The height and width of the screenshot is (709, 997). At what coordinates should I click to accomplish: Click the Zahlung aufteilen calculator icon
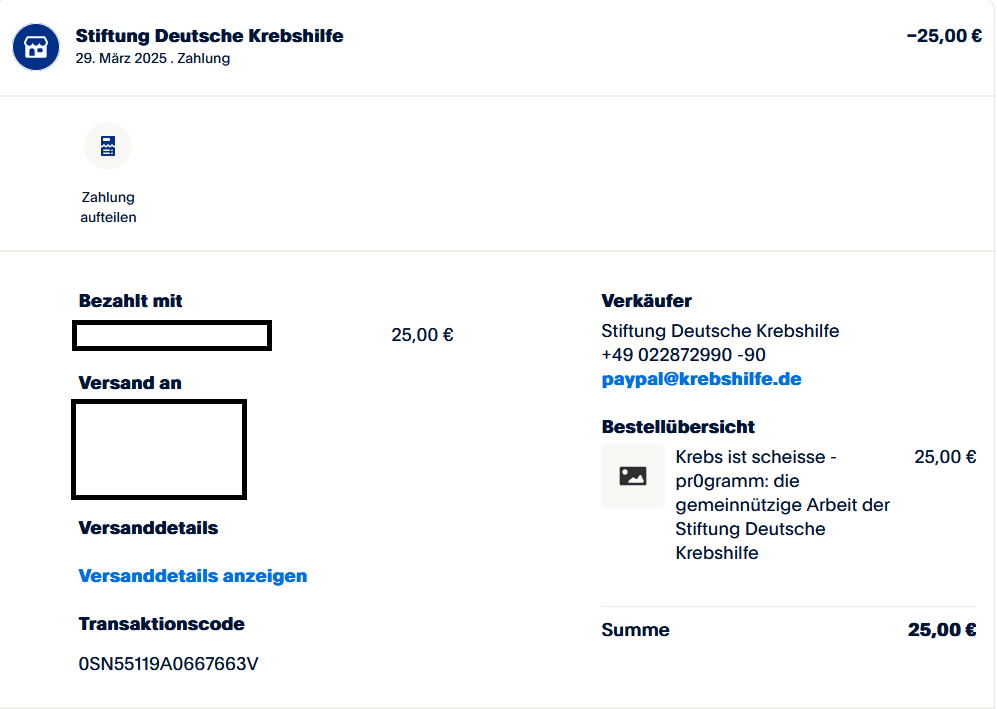[108, 147]
